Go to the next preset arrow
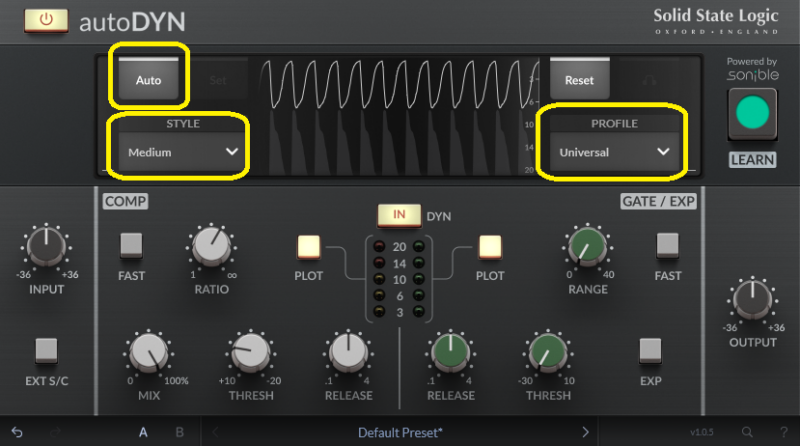800x446 pixels. (586, 432)
